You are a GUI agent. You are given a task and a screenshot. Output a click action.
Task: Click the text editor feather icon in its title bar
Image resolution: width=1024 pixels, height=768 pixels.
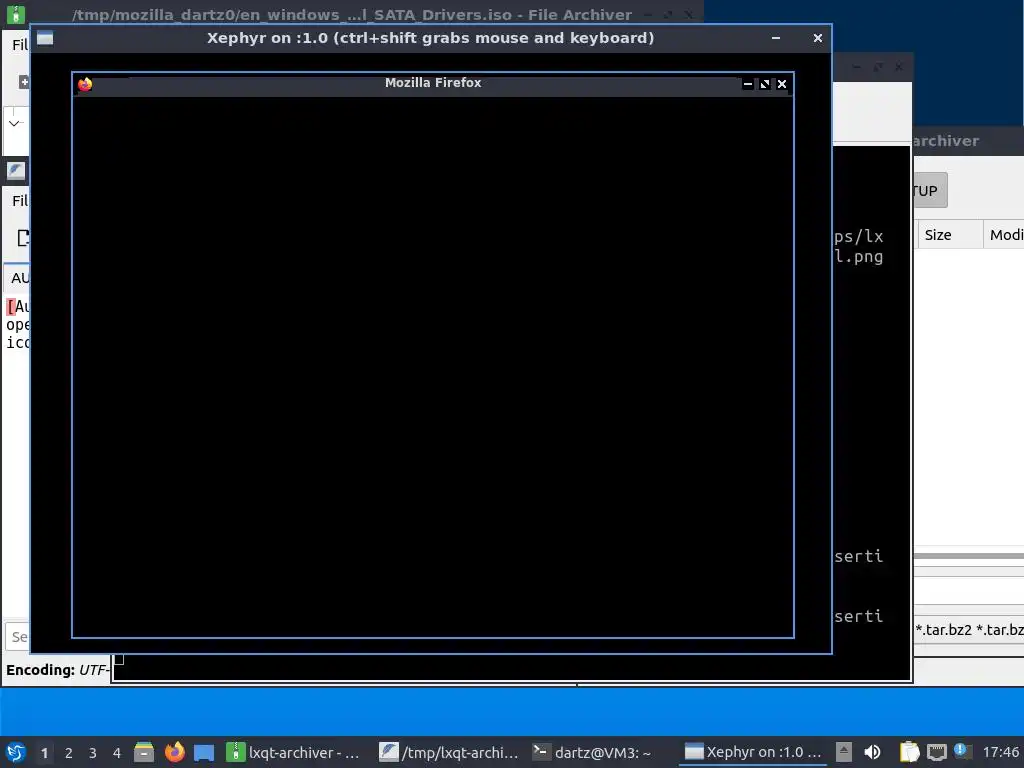tap(16, 171)
